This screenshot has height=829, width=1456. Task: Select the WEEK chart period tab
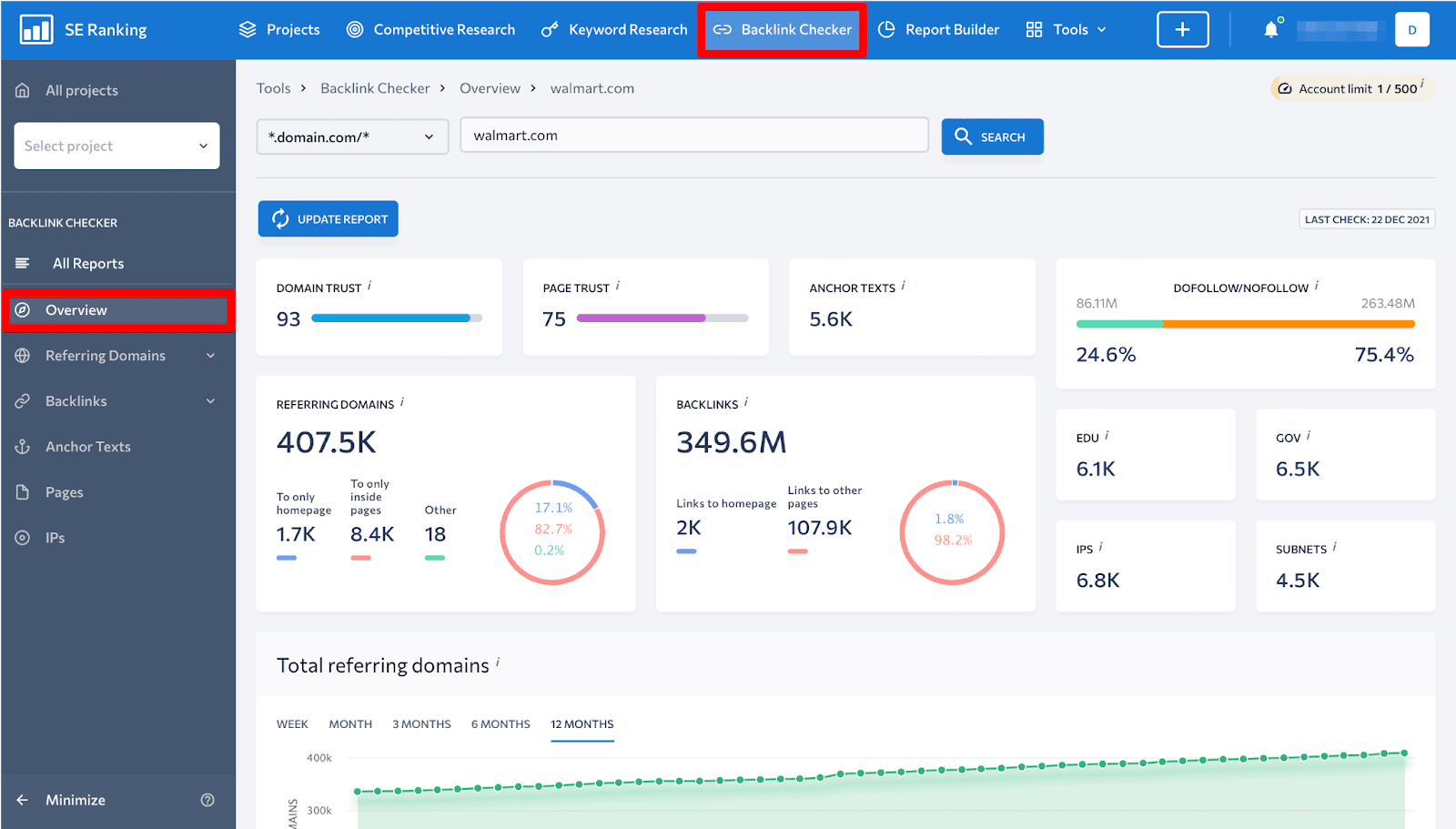click(x=292, y=724)
